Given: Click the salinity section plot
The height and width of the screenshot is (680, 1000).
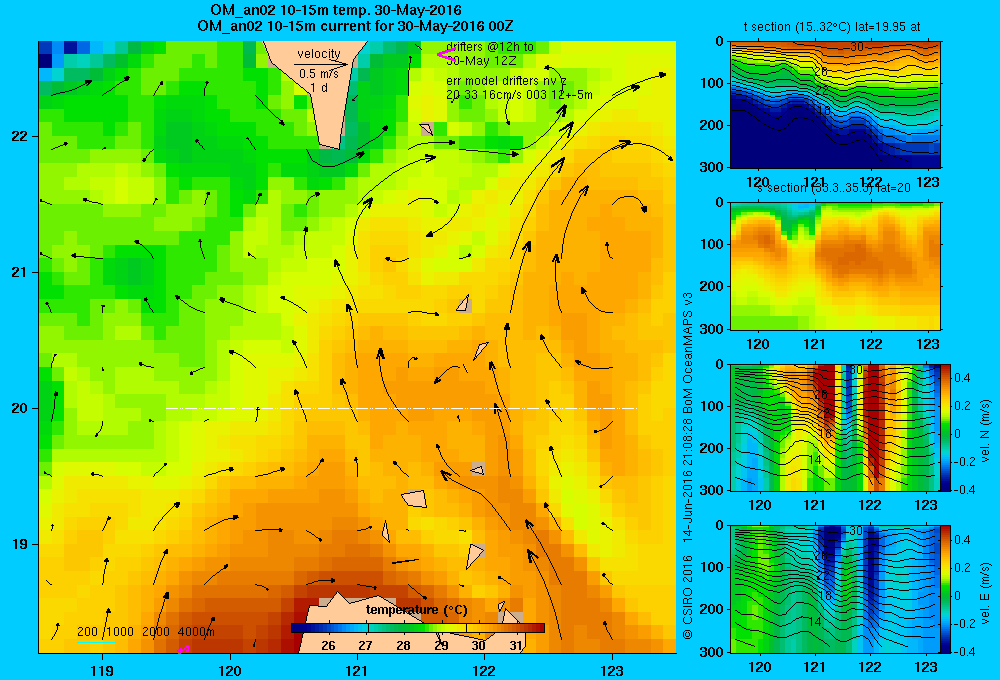Looking at the screenshot, I should pyautogui.click(x=835, y=266).
